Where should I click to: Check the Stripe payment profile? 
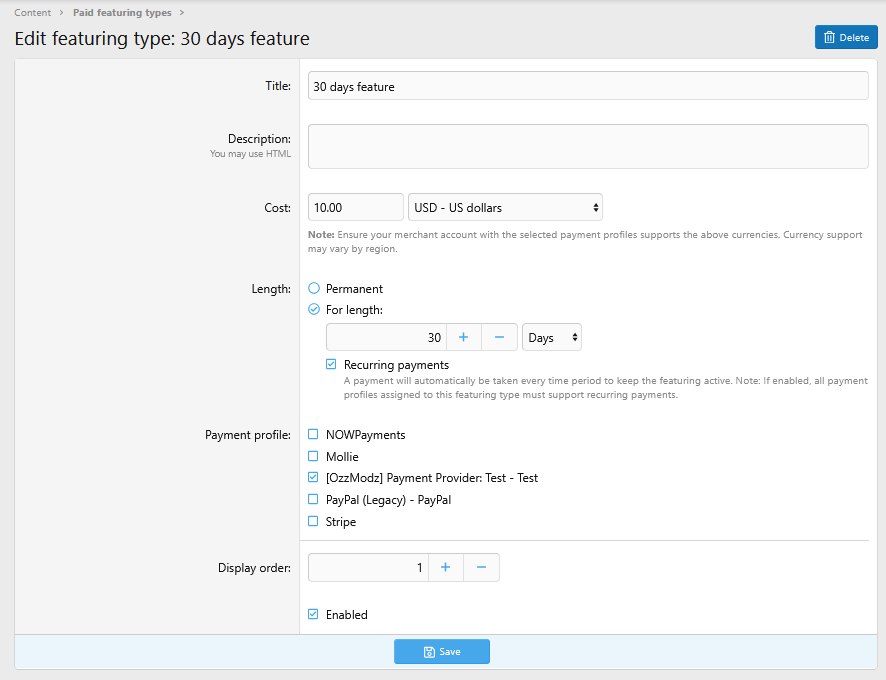point(313,521)
